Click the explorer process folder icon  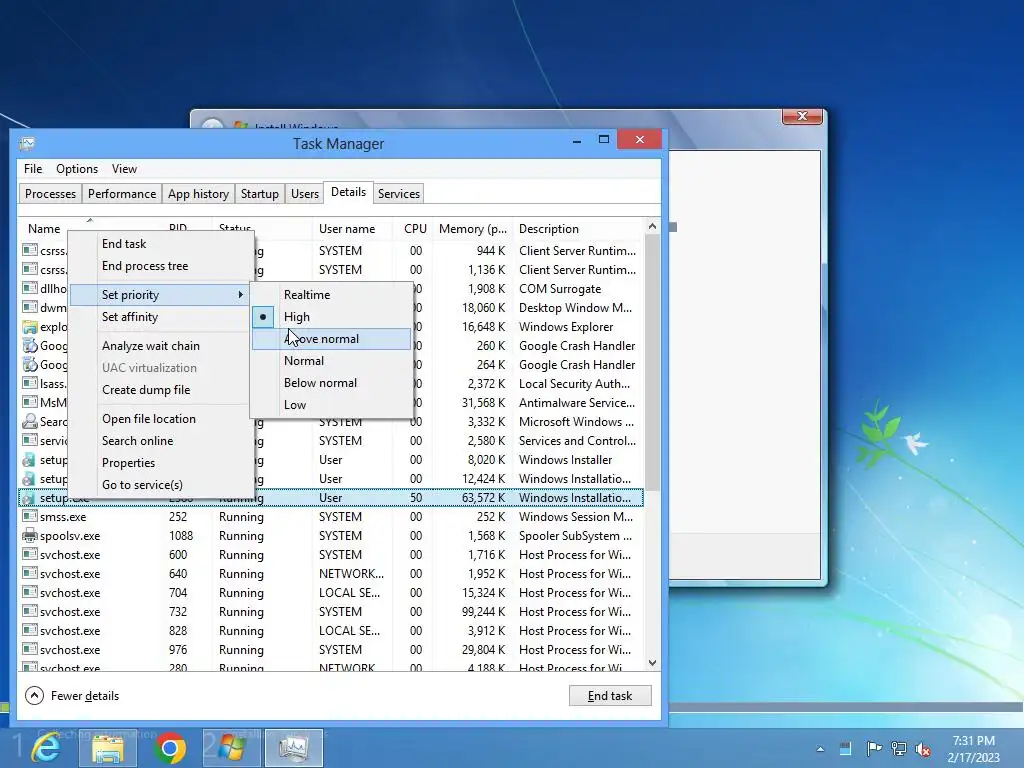click(x=29, y=327)
